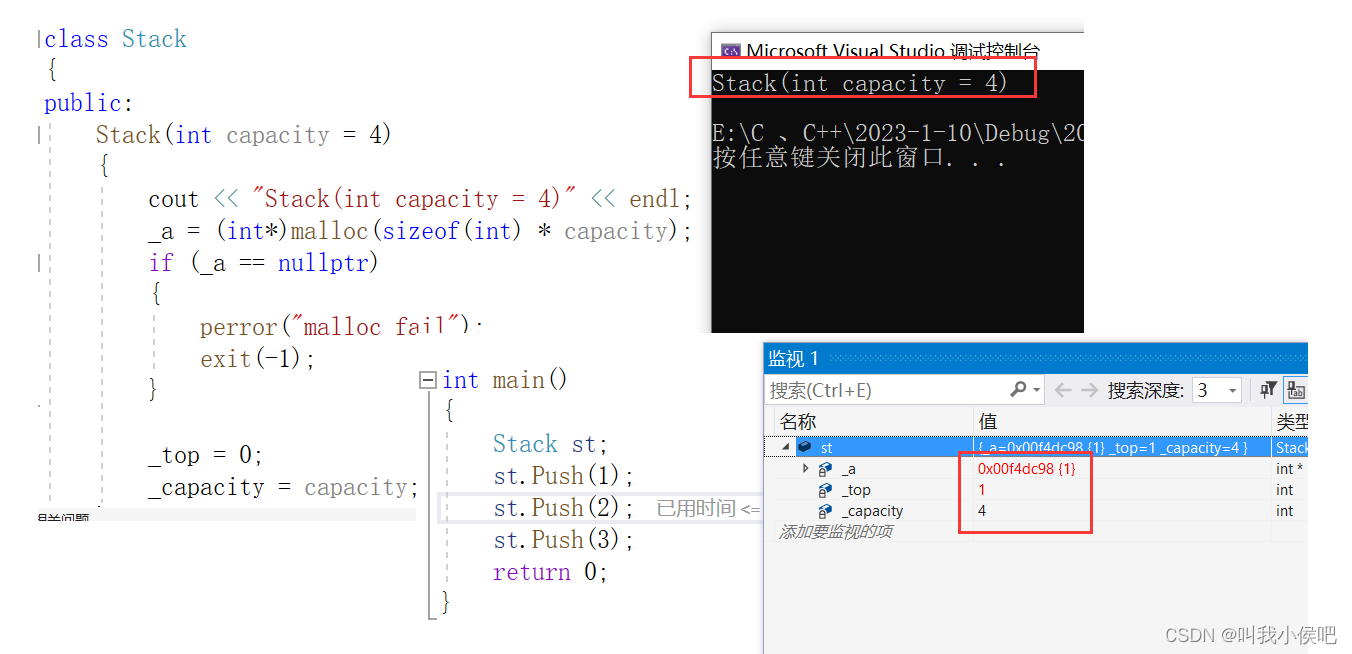Click the st.Push(1); code line

coord(564,476)
